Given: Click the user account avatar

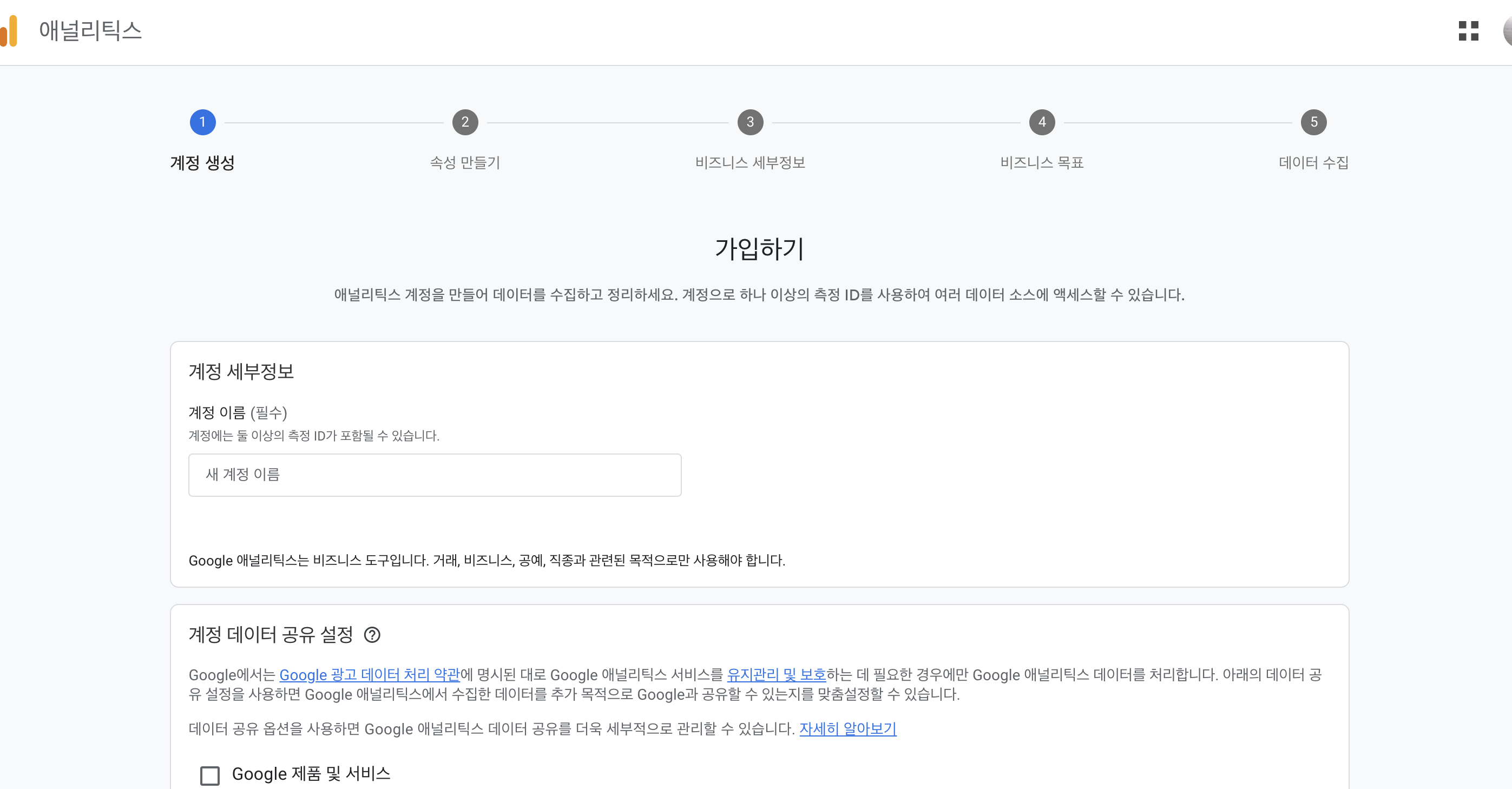Looking at the screenshot, I should pos(1507,30).
